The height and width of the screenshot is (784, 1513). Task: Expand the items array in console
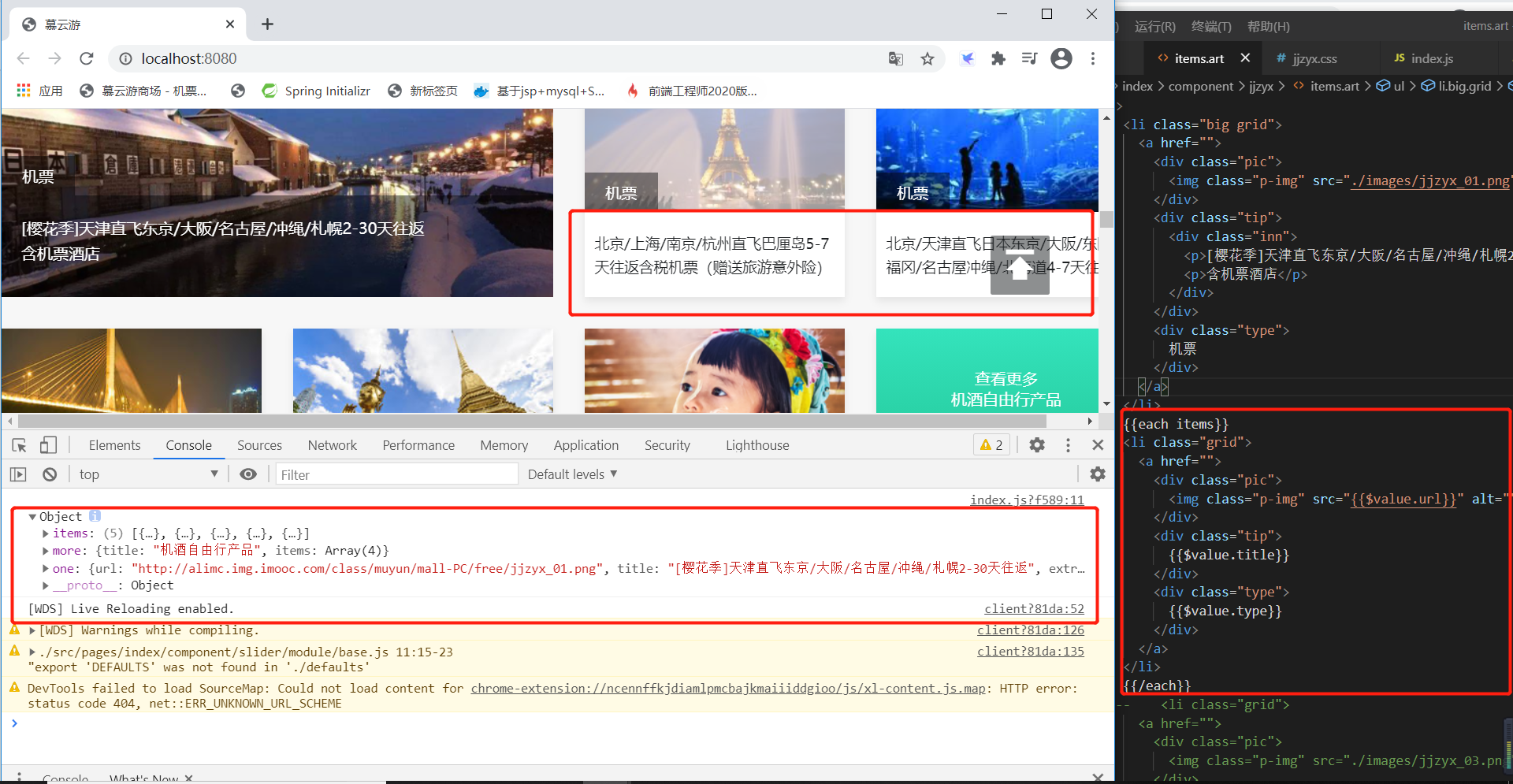tap(46, 533)
